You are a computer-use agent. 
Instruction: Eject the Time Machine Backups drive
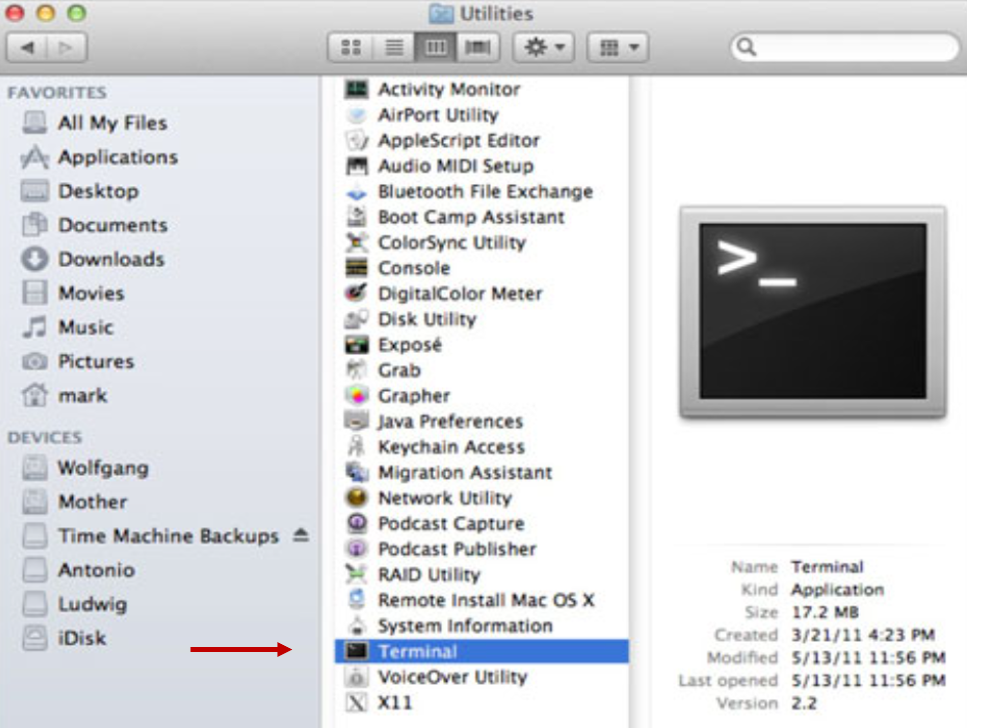pyautogui.click(x=301, y=535)
